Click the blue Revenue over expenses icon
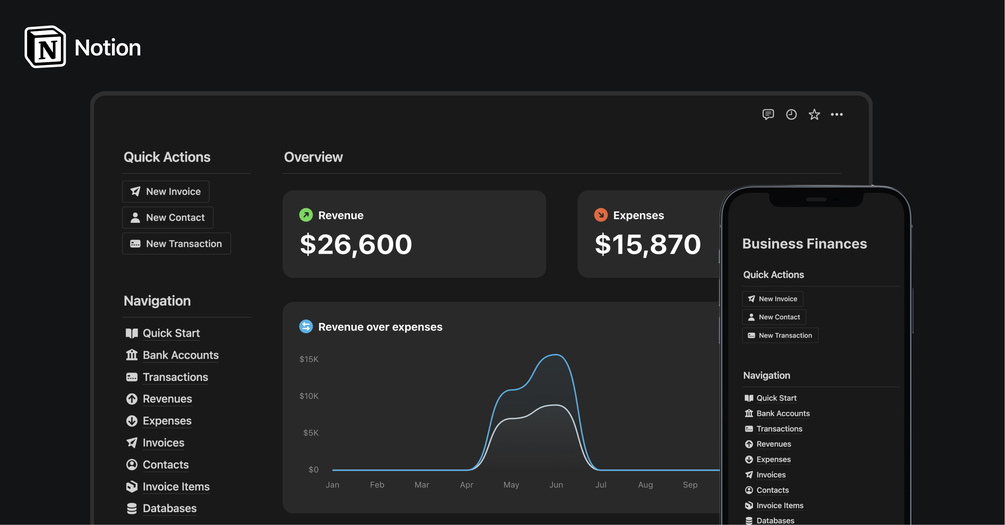 (x=306, y=326)
